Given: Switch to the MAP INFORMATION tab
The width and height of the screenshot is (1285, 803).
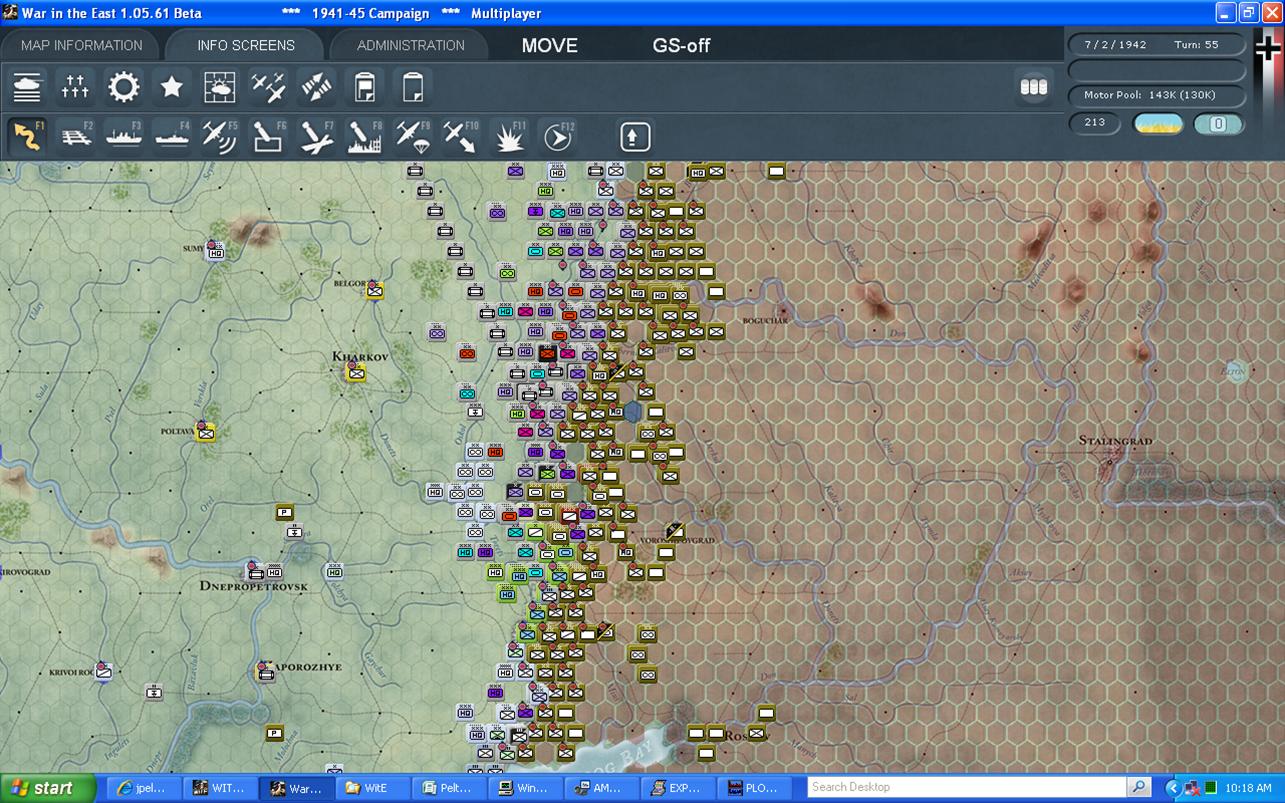Looking at the screenshot, I should click(82, 45).
